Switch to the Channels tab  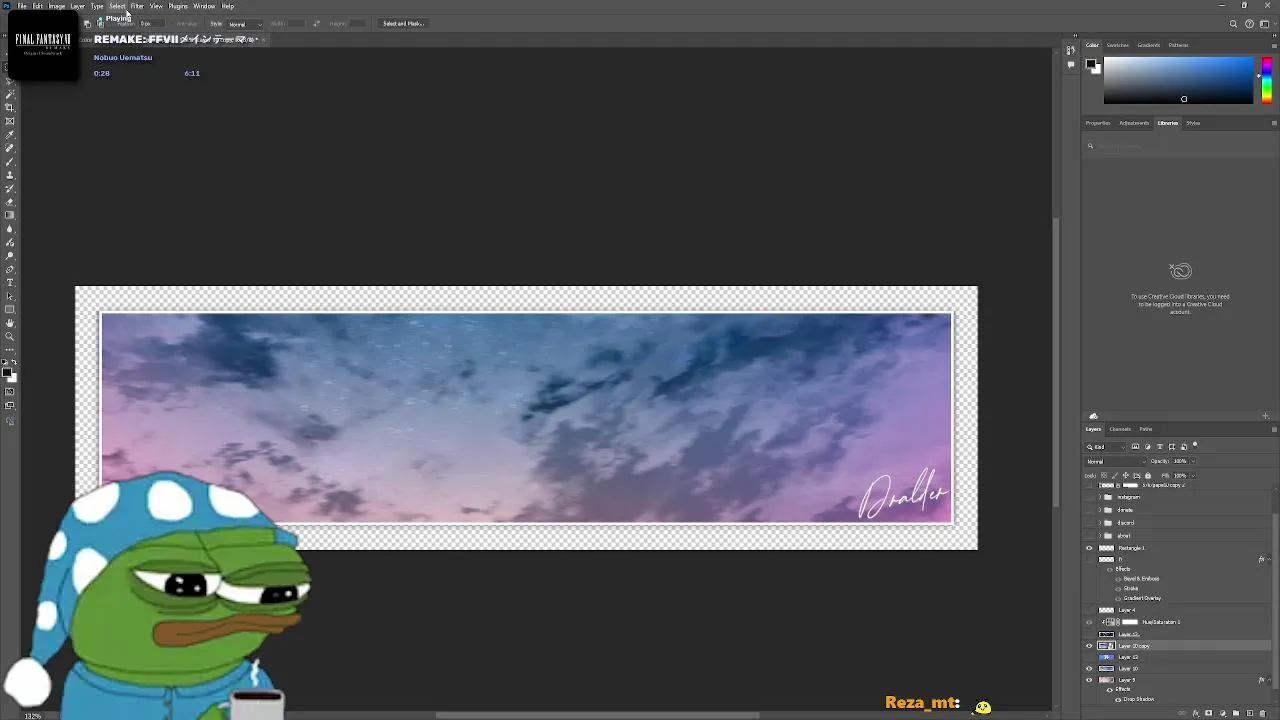1120,429
